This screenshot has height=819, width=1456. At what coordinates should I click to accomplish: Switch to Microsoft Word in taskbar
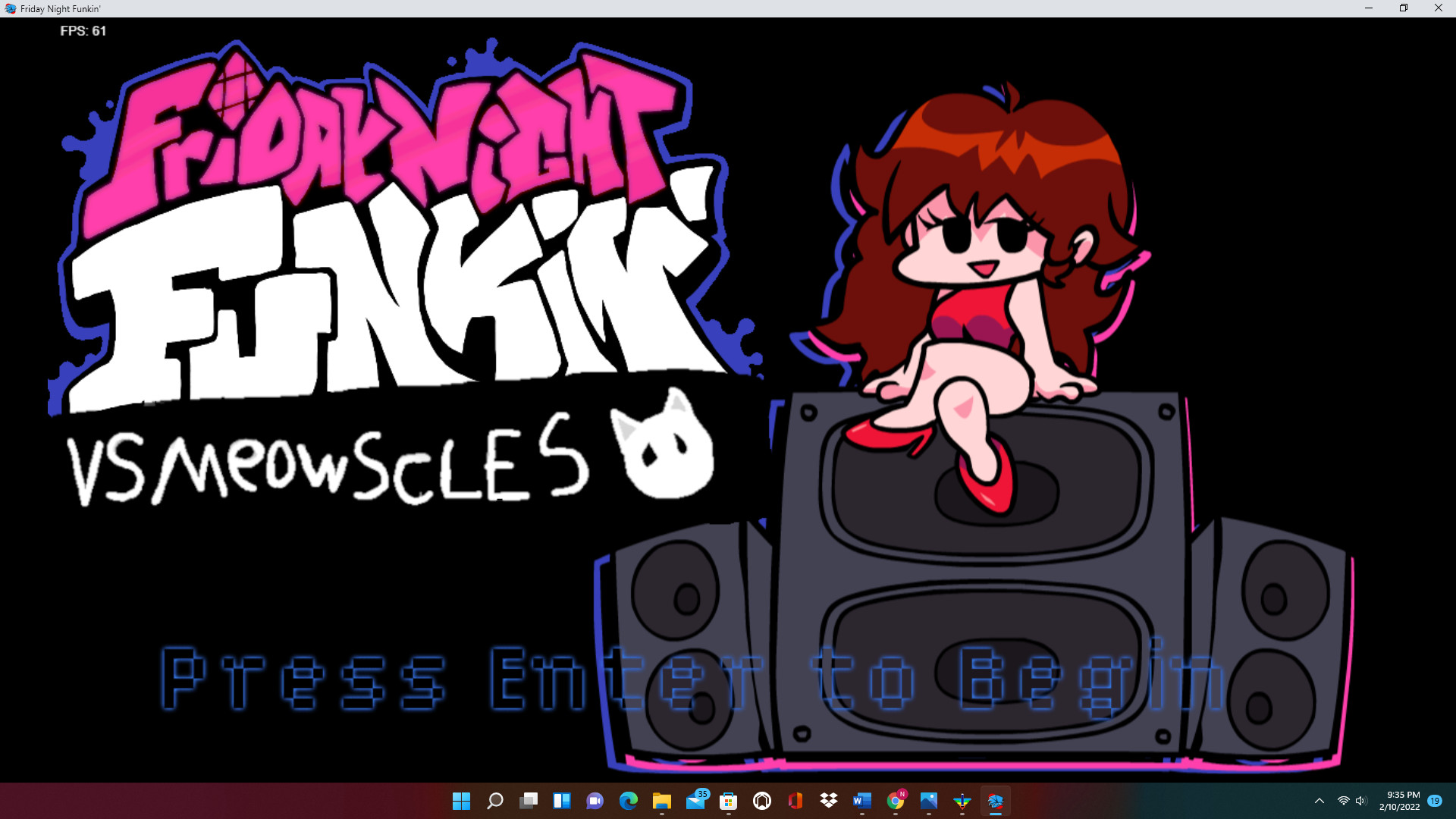pos(862,801)
